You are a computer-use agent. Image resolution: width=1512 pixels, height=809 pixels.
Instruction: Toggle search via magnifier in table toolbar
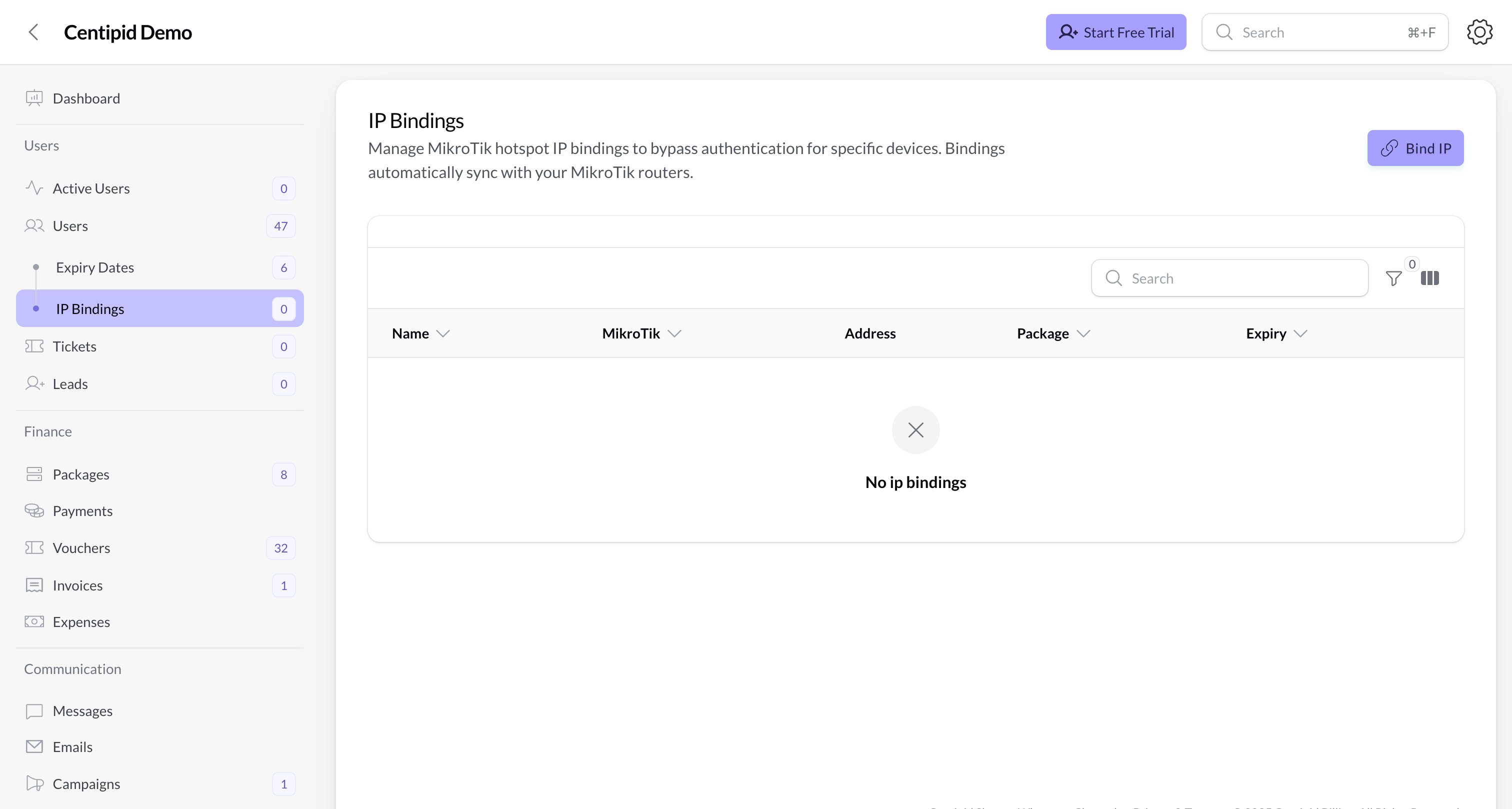pos(1113,277)
